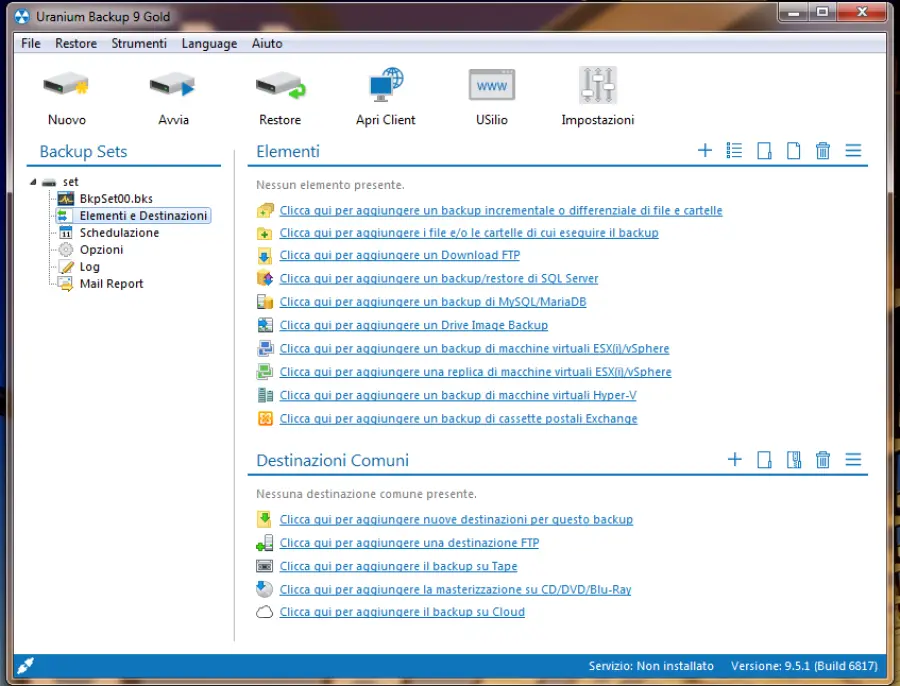Screen dimensions: 900x686
Task: Click the Download FTP backup link
Action: point(399,255)
